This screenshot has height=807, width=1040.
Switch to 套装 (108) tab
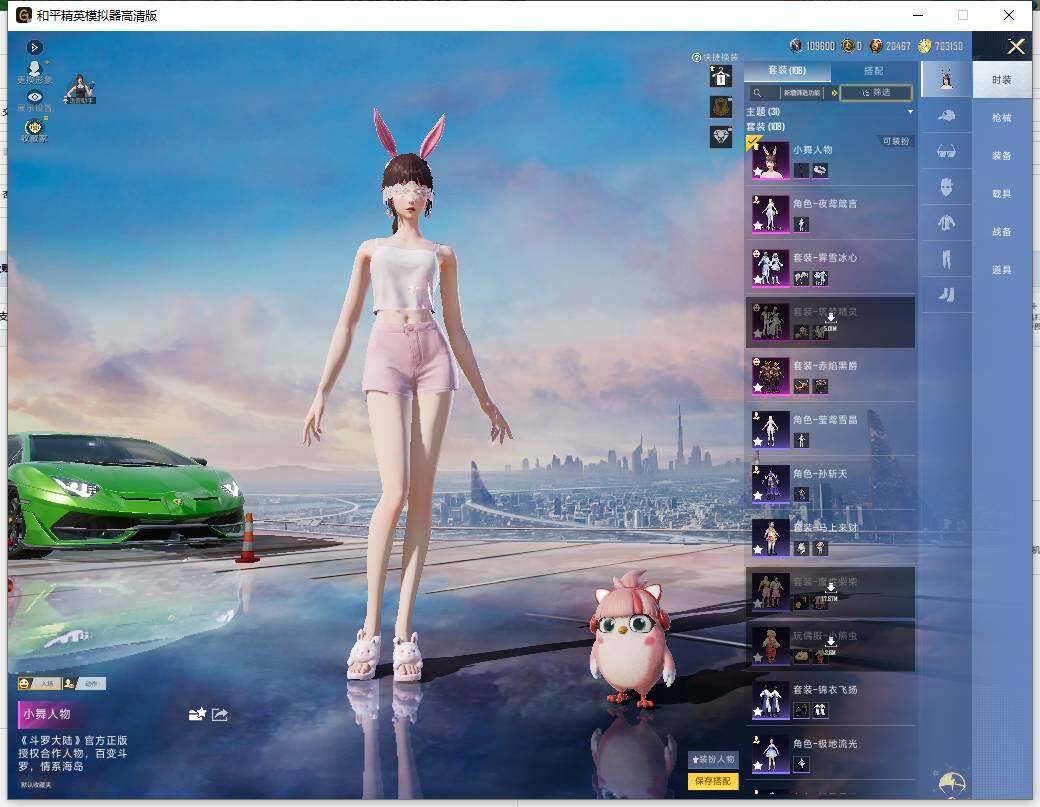click(x=787, y=70)
